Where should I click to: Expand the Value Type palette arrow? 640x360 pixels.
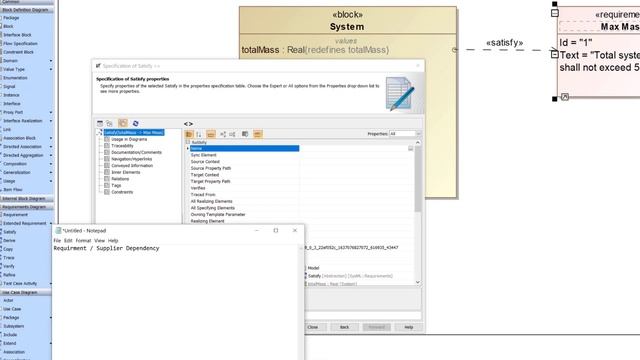coord(51,69)
